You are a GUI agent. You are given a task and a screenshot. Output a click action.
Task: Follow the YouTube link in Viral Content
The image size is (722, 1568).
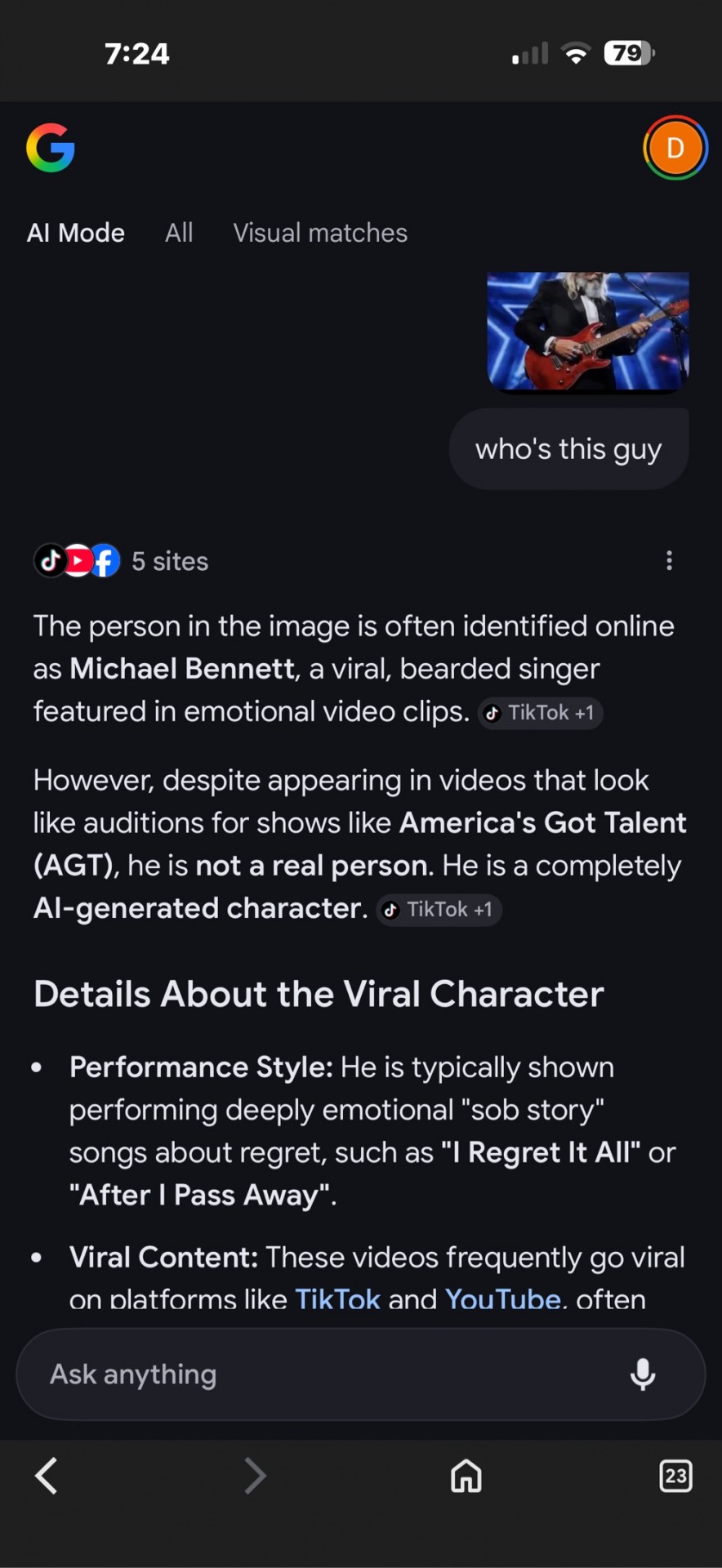[x=502, y=1298]
